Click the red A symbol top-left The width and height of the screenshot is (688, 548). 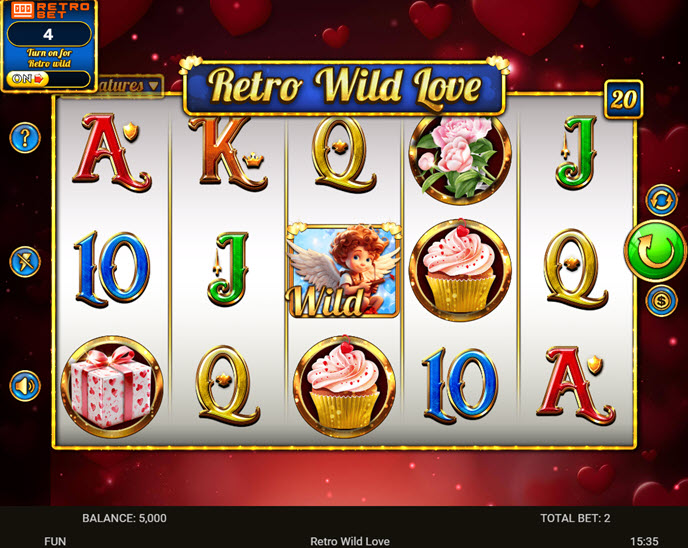pyautogui.click(x=111, y=152)
